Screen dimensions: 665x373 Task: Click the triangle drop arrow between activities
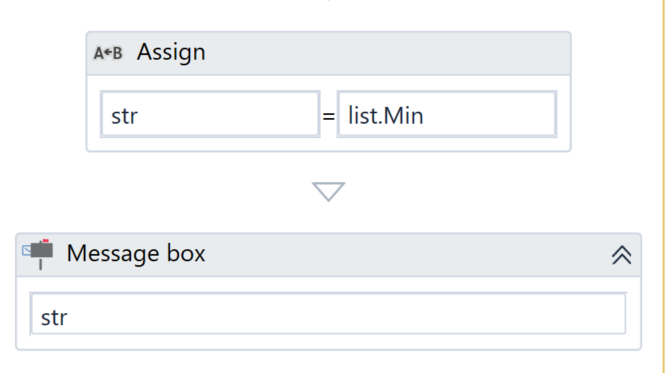click(x=328, y=191)
